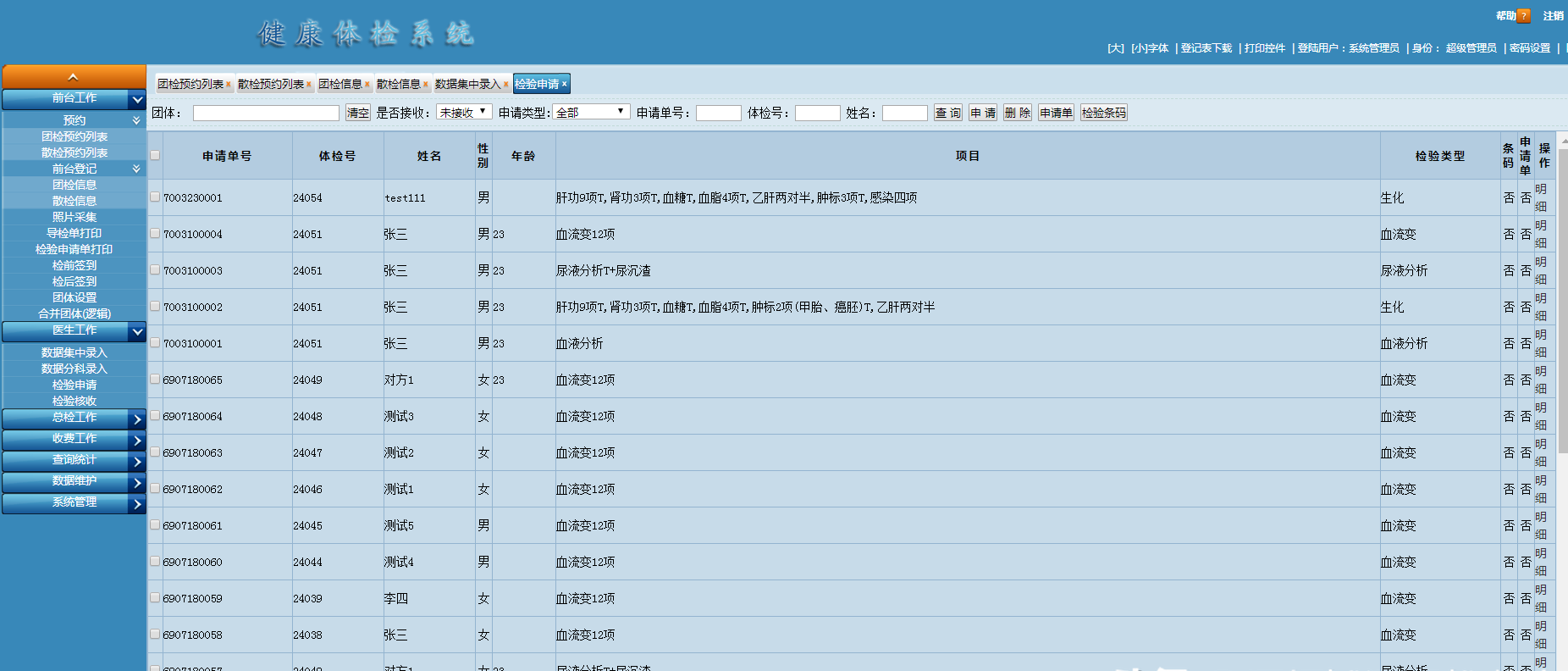
Task: Click the 查询 button
Action: [947, 113]
